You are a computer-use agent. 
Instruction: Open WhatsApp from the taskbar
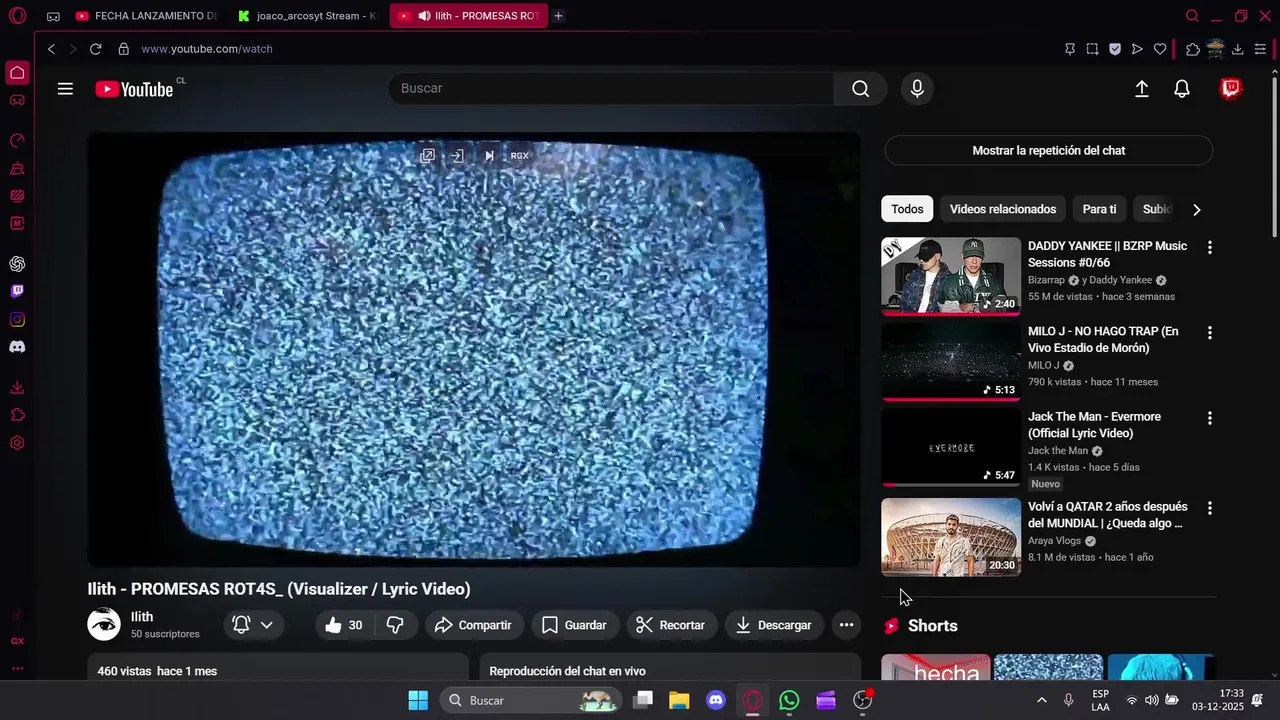click(x=789, y=700)
